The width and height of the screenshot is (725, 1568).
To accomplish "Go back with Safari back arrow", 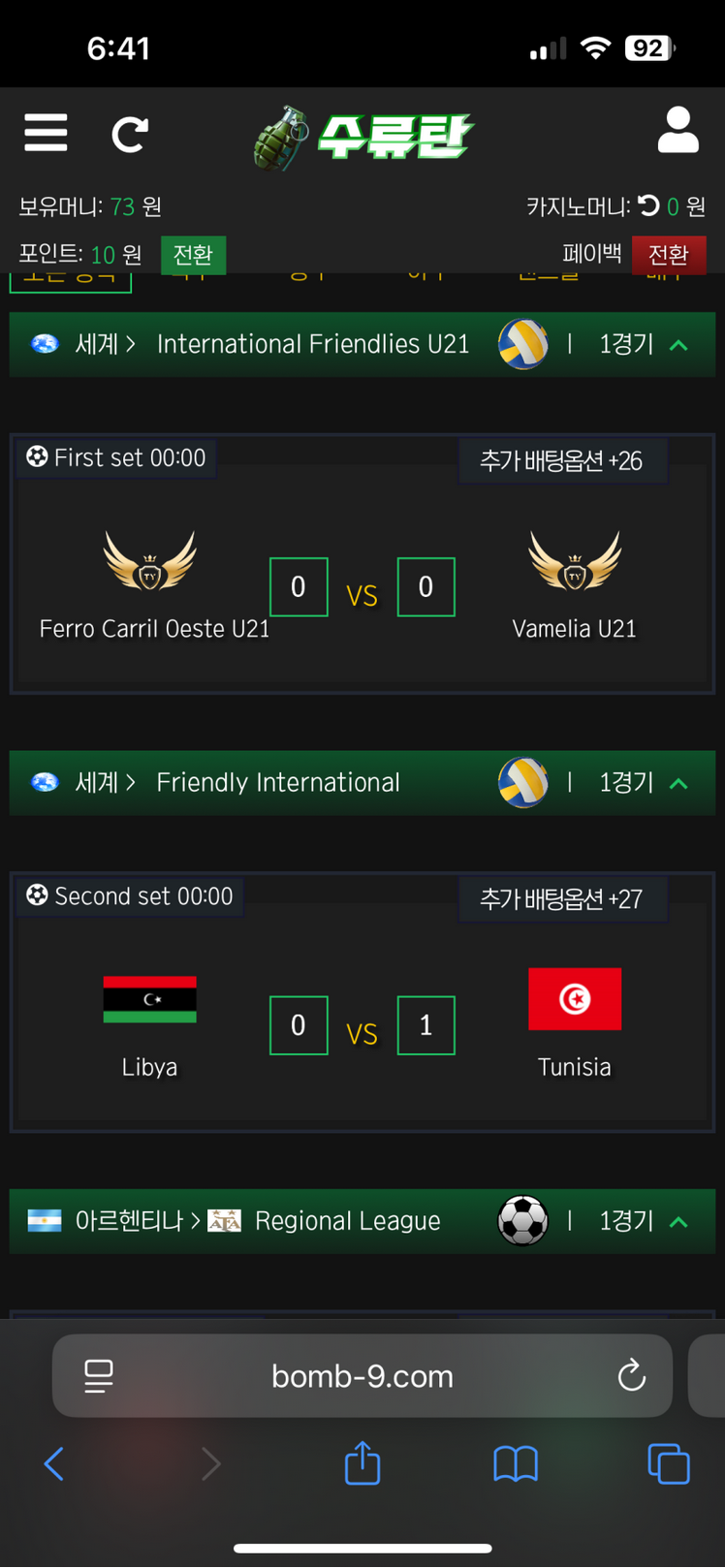I will 54,1463.
